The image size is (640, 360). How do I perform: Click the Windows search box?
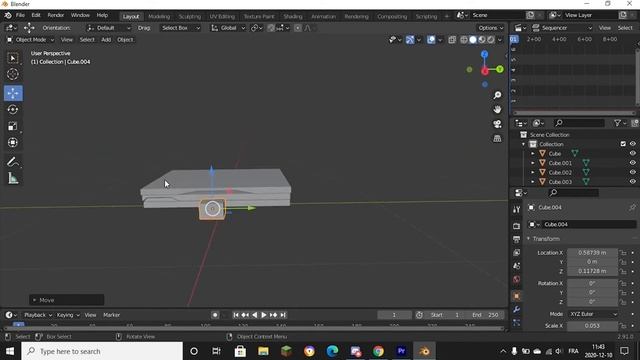pos(102,351)
